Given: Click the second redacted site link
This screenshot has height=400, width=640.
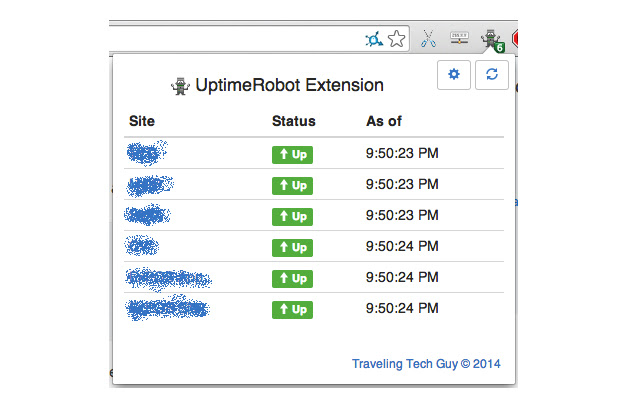Looking at the screenshot, I should (150, 185).
